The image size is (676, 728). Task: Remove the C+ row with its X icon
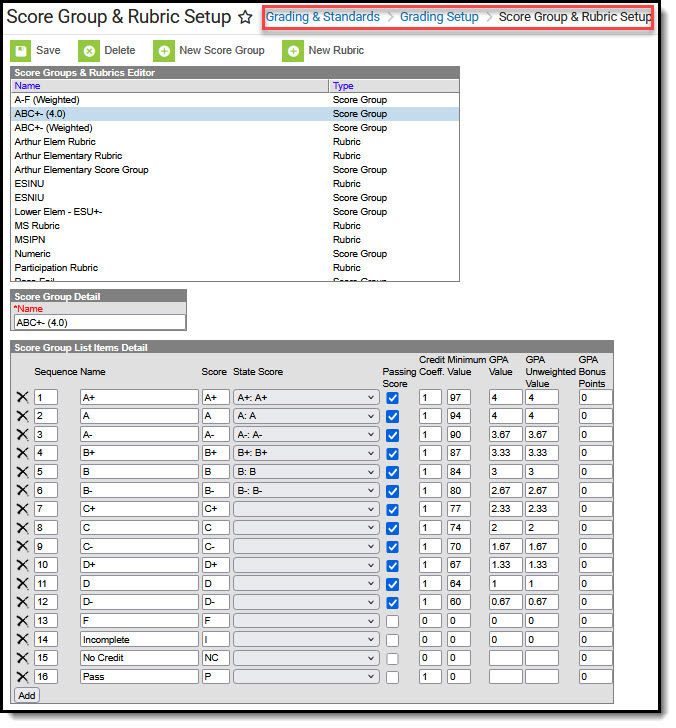click(22, 509)
